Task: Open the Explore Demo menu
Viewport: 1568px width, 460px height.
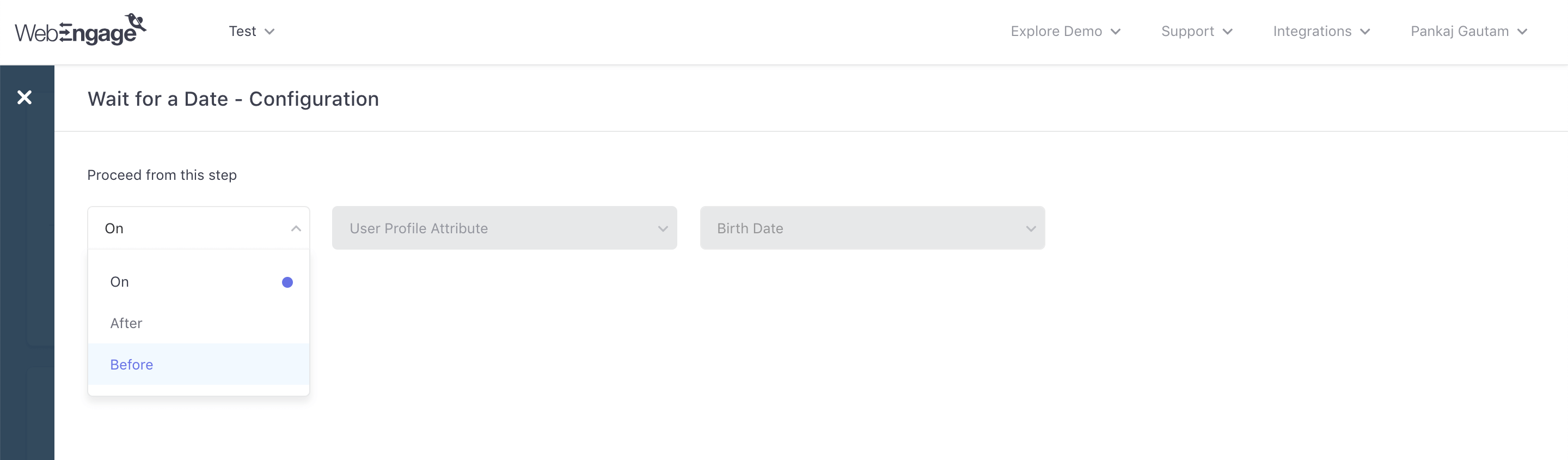Action: coord(1056,32)
